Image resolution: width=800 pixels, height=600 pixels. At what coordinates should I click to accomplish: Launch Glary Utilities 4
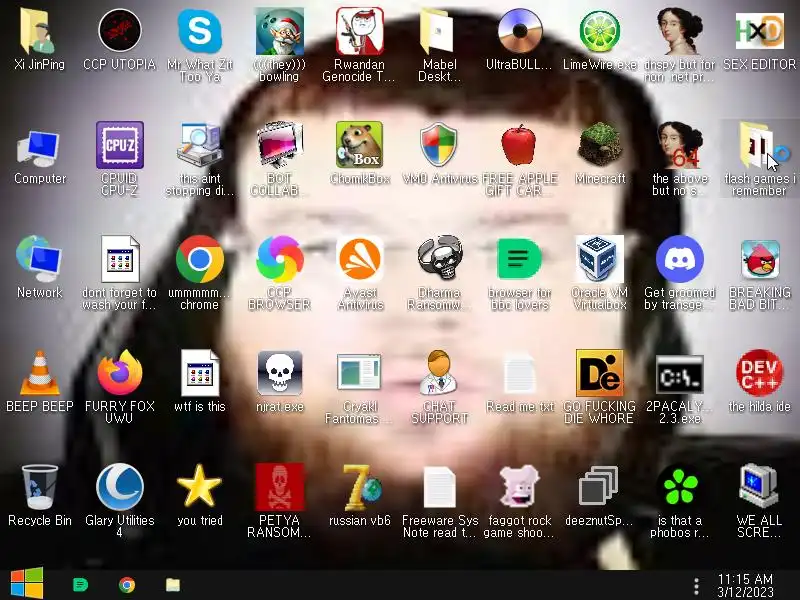[119, 487]
